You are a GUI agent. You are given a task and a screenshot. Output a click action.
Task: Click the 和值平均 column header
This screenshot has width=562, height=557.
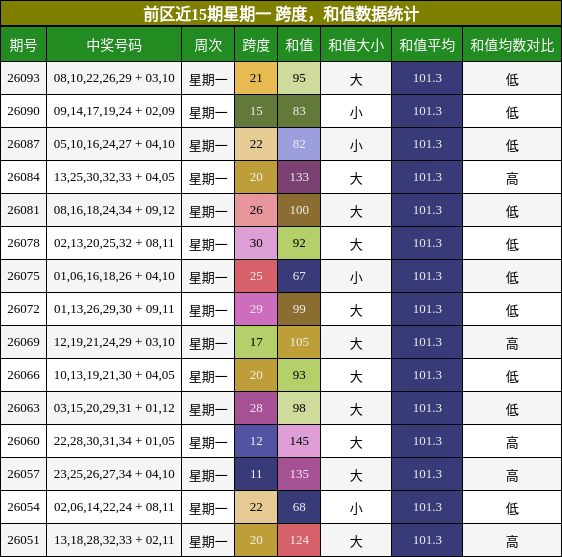click(x=427, y=45)
